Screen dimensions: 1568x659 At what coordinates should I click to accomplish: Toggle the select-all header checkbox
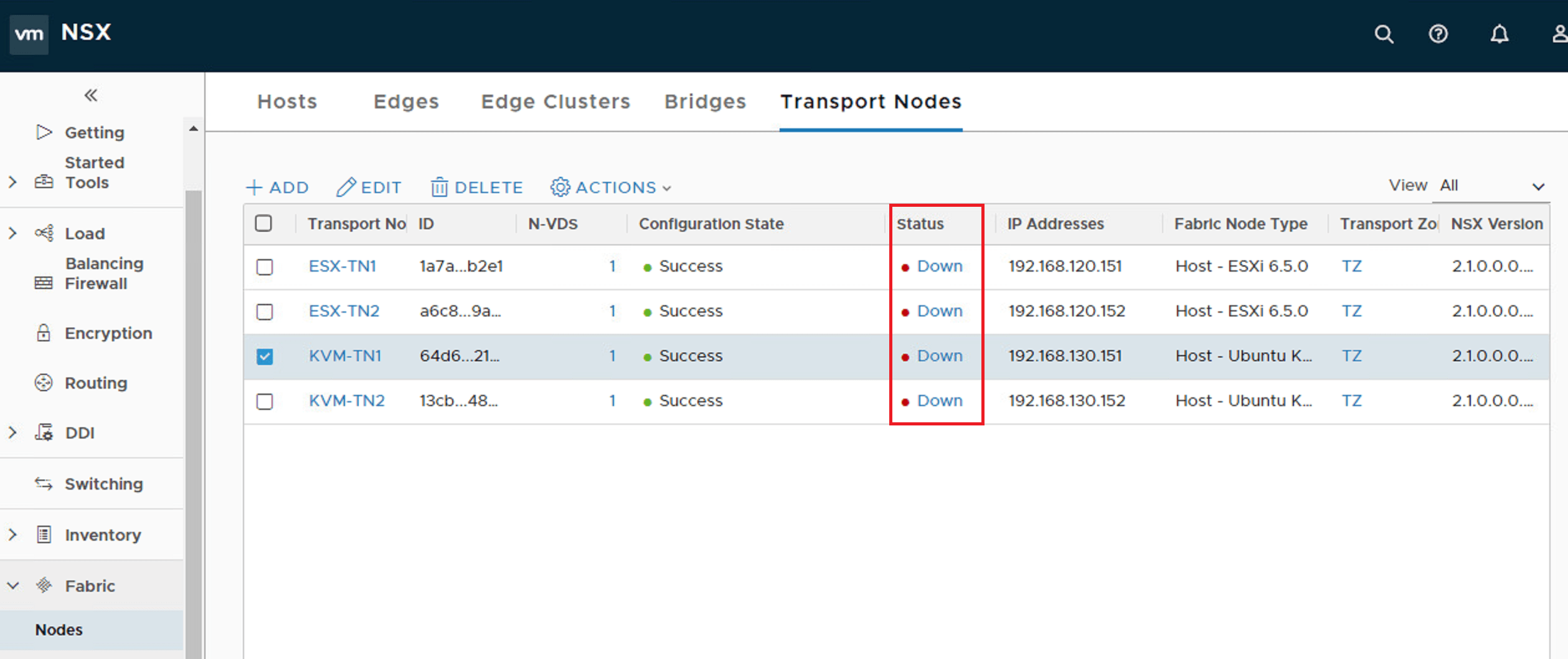click(263, 223)
